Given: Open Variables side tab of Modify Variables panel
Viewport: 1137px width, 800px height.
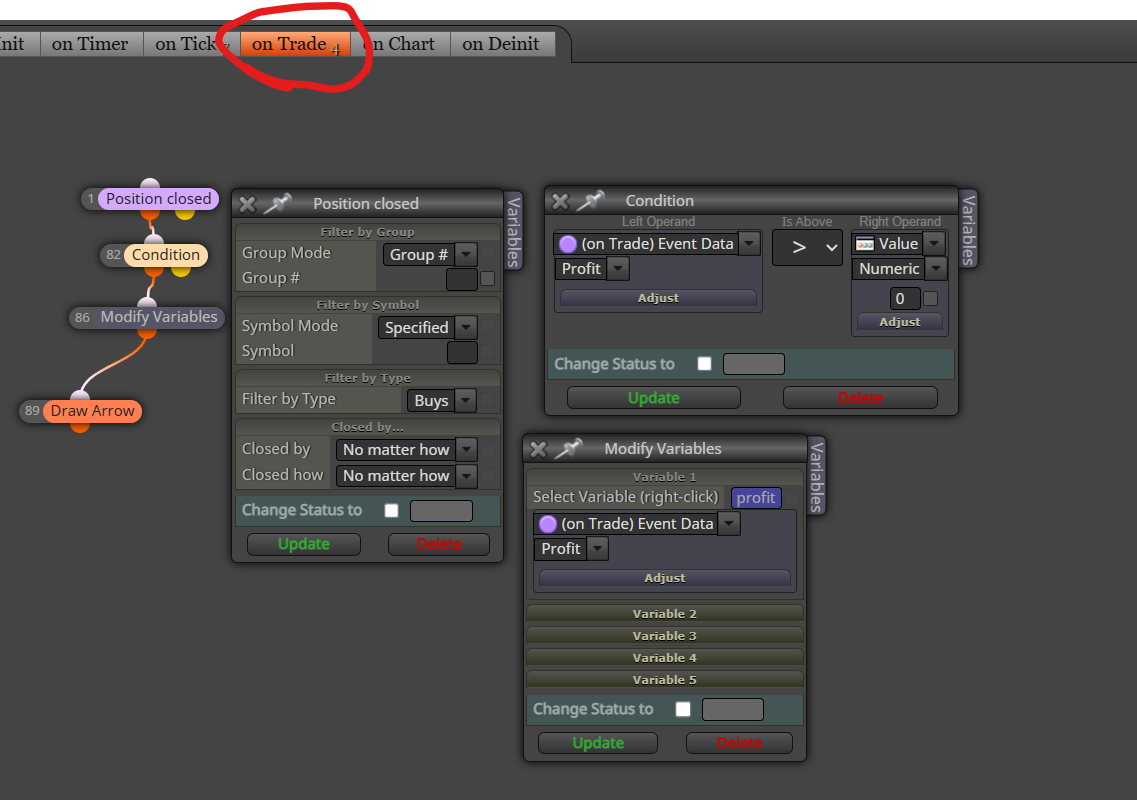Looking at the screenshot, I should point(816,476).
